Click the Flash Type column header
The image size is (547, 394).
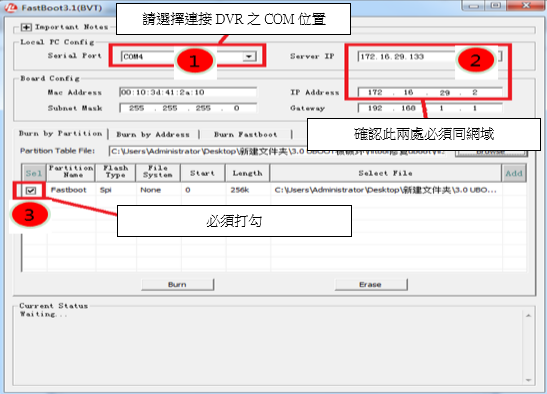click(x=115, y=173)
